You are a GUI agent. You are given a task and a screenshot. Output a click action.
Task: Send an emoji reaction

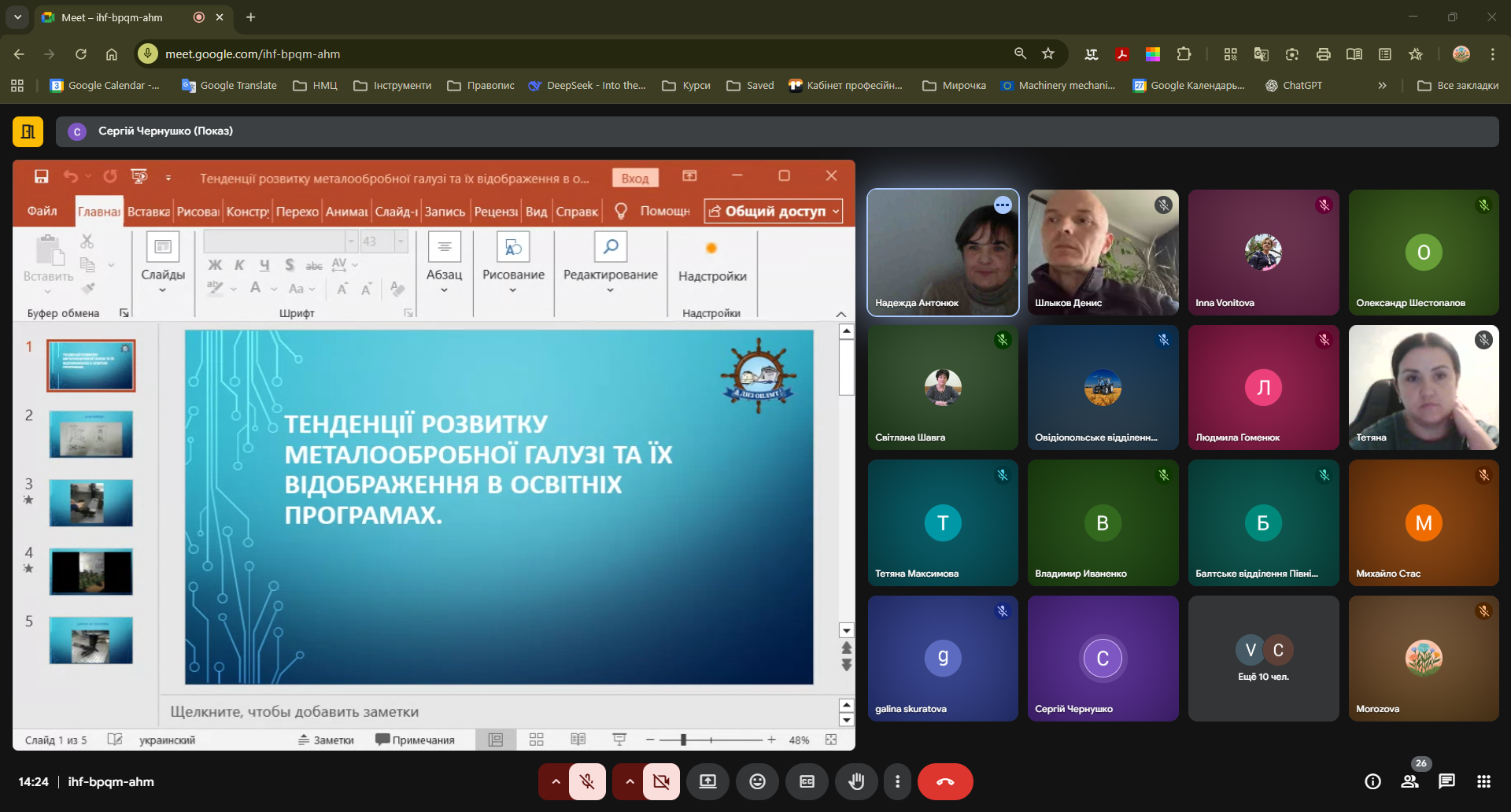point(757,781)
